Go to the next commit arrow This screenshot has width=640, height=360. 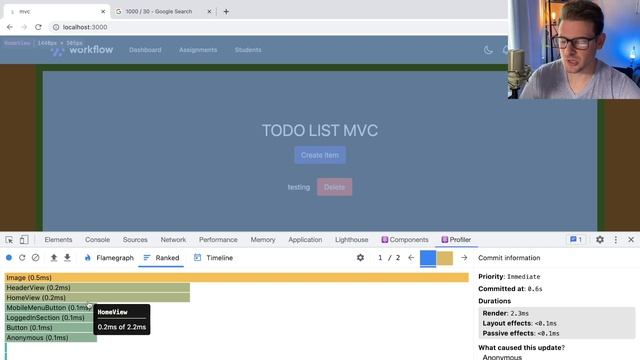[x=464, y=258]
